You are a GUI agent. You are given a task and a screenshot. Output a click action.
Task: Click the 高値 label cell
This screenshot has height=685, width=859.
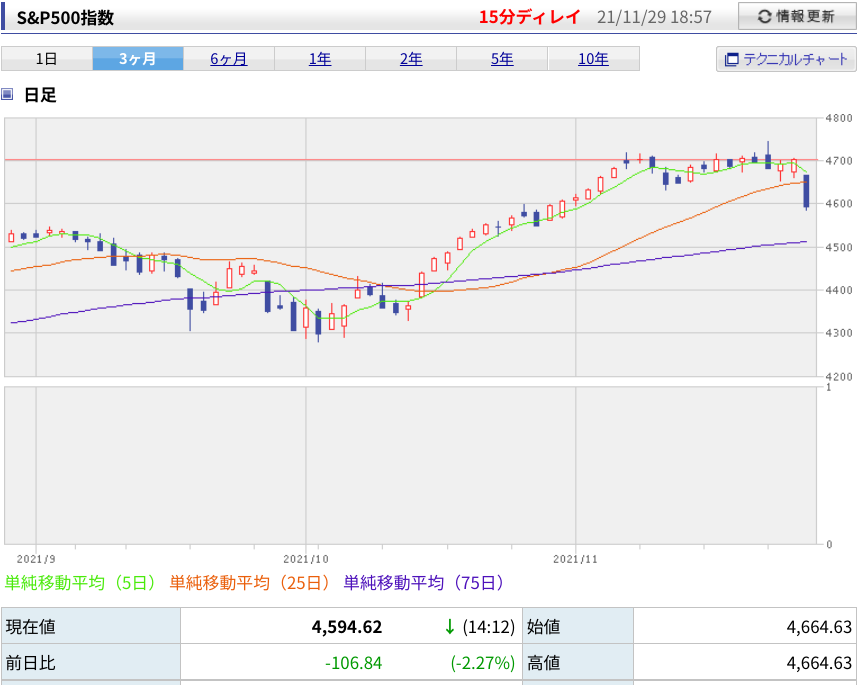pyautogui.click(x=578, y=662)
